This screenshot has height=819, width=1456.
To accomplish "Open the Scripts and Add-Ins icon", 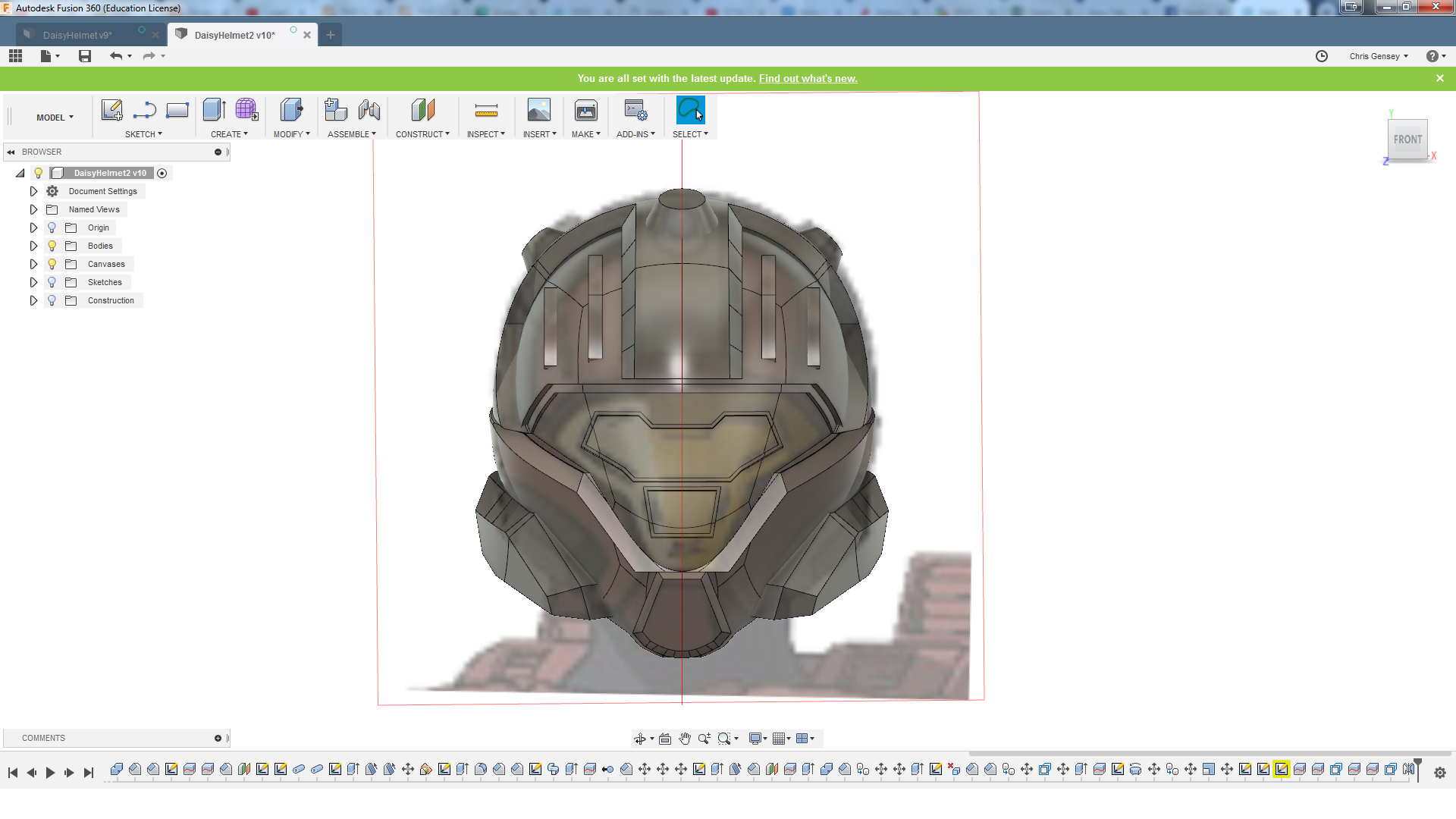I will point(635,111).
